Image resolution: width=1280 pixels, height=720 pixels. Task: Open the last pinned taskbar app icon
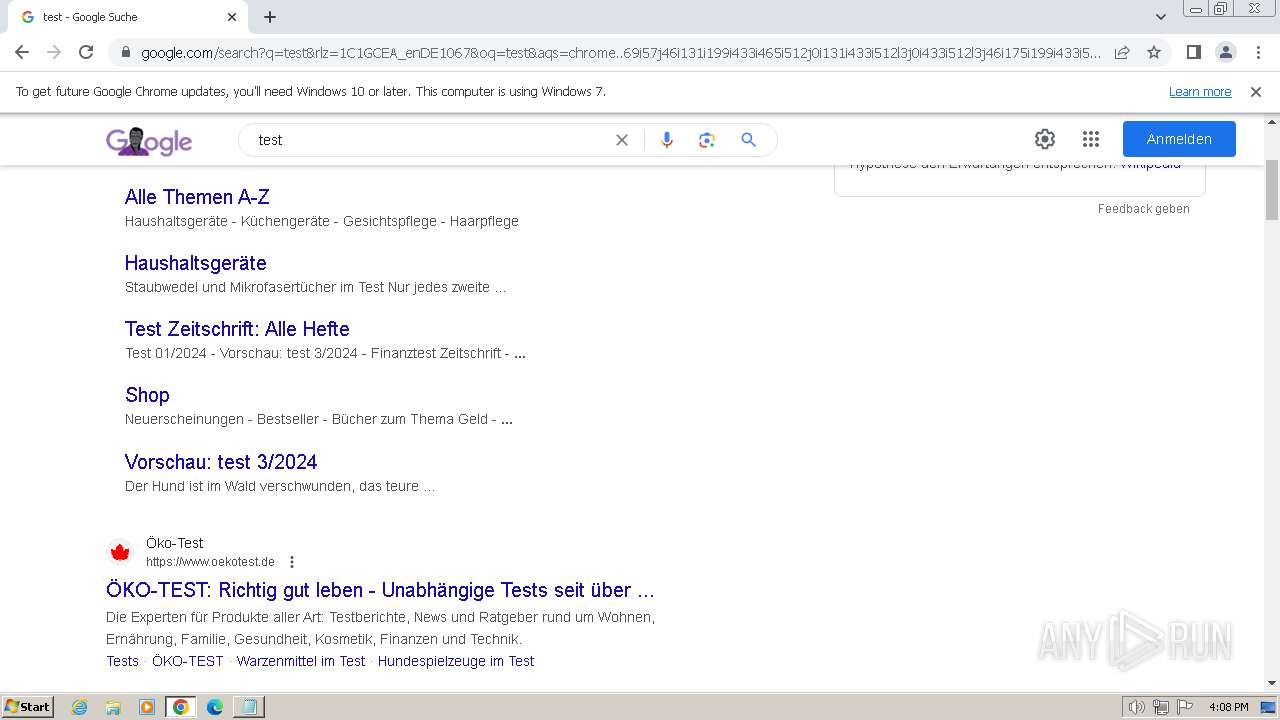(x=248, y=707)
